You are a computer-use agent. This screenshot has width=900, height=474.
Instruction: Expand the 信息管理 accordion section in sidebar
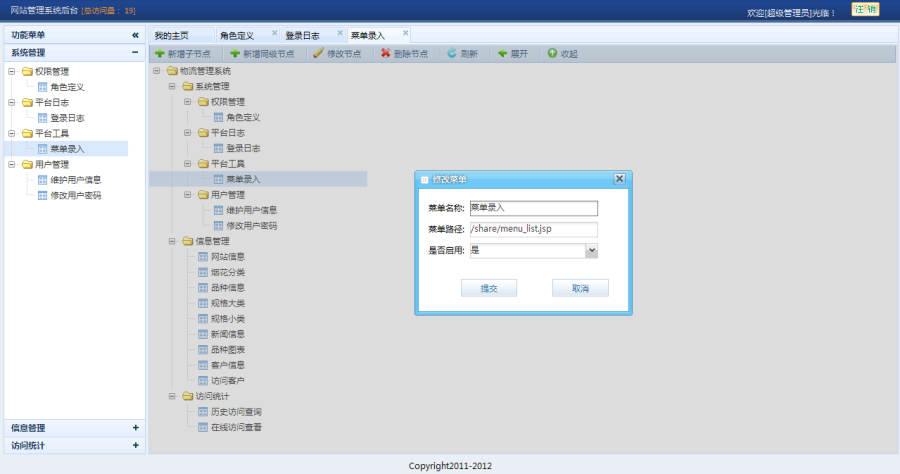point(135,428)
